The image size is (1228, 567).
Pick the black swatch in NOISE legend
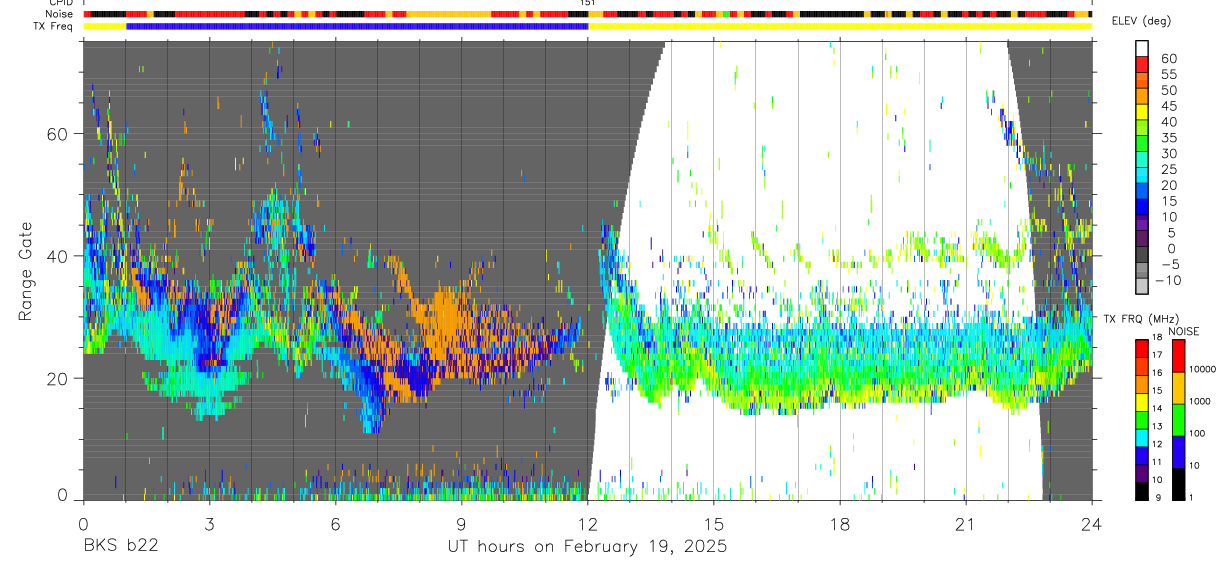1177,484
